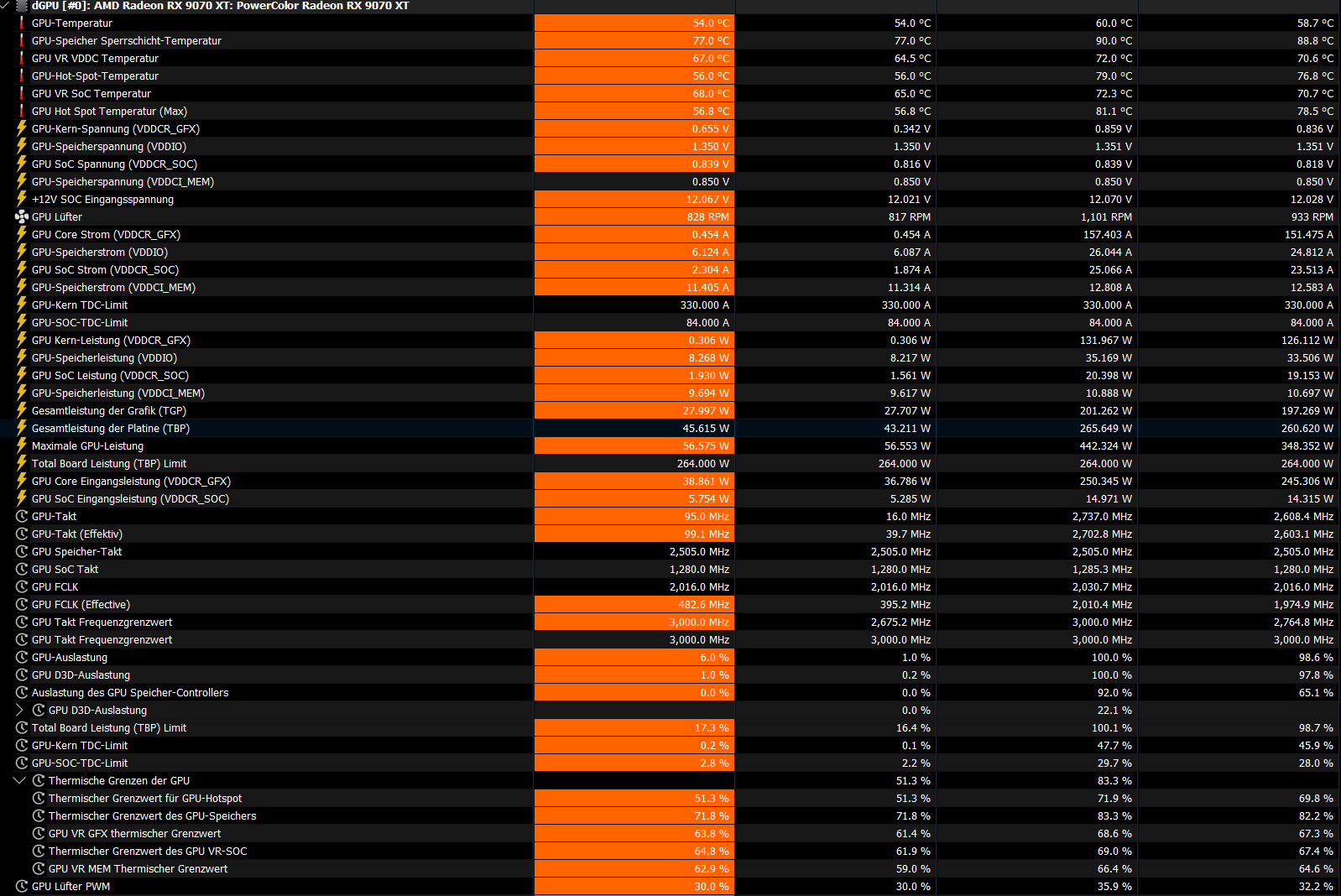The width and height of the screenshot is (1341, 896).
Task: Click the 35.9 % fan PWM value
Action: pyautogui.click(x=1114, y=886)
